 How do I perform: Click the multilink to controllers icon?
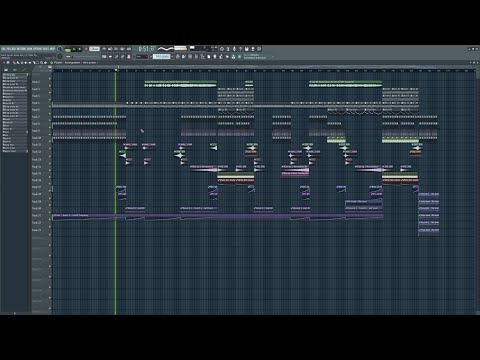click(129, 56)
